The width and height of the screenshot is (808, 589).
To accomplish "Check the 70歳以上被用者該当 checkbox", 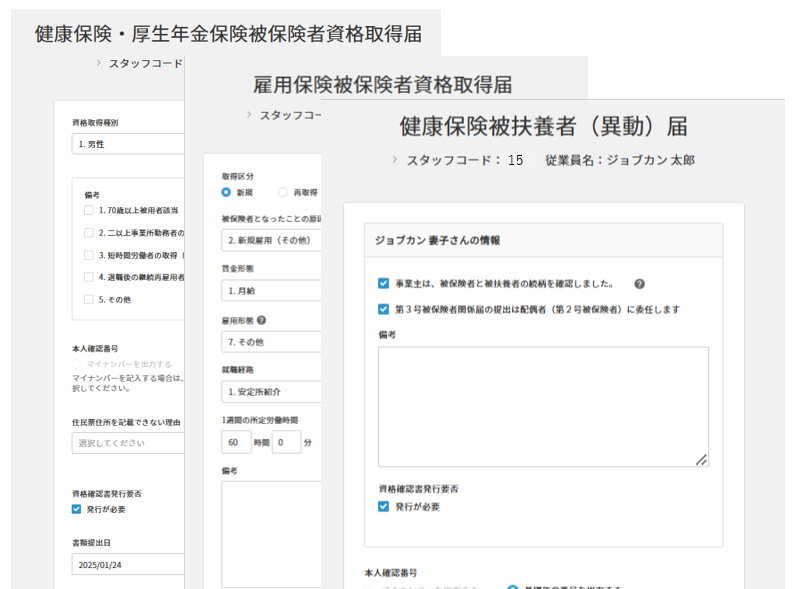I will click(89, 211).
